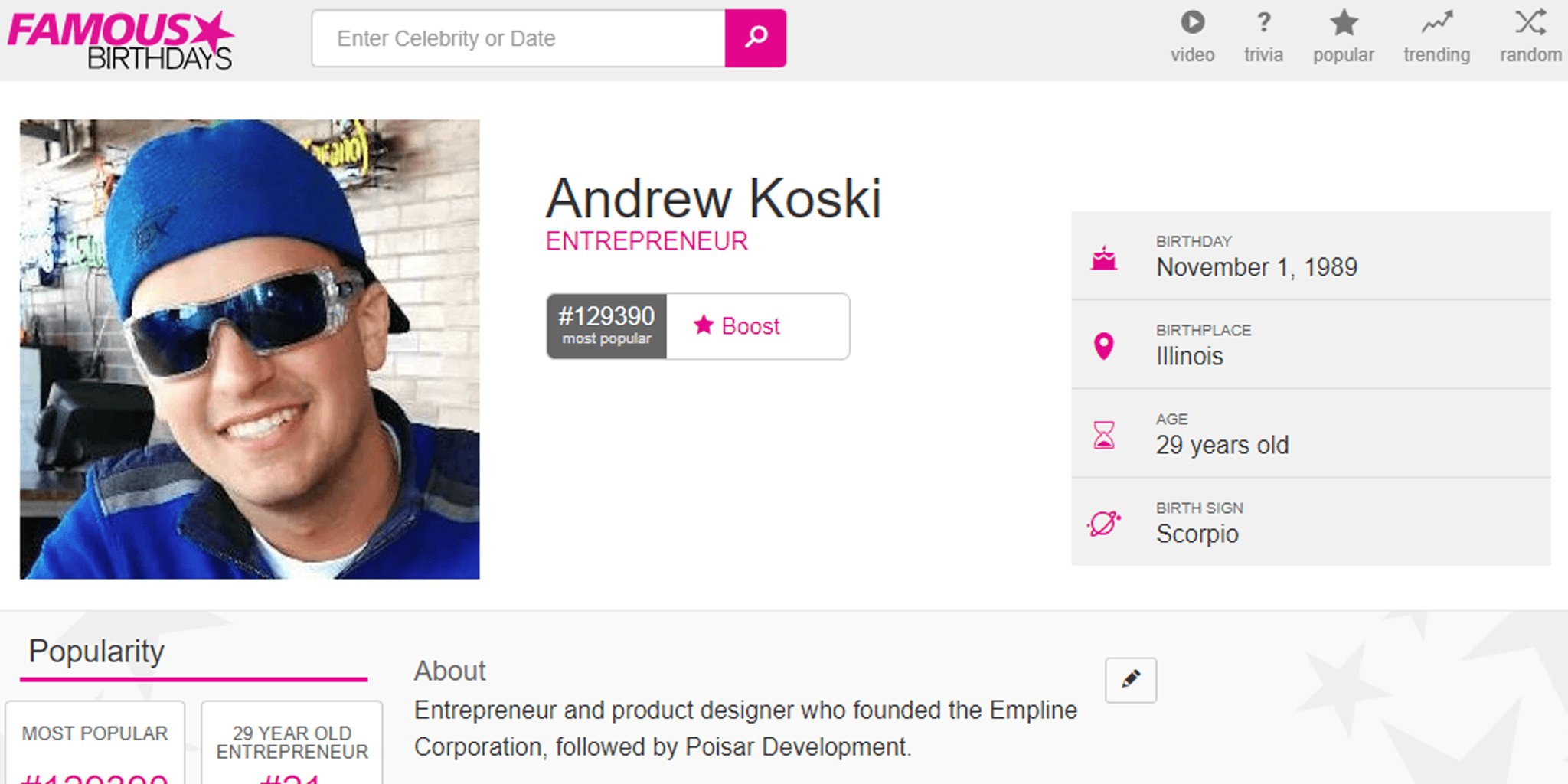The image size is (1568, 784).
Task: Click the pencil edit About button
Action: 1130,680
